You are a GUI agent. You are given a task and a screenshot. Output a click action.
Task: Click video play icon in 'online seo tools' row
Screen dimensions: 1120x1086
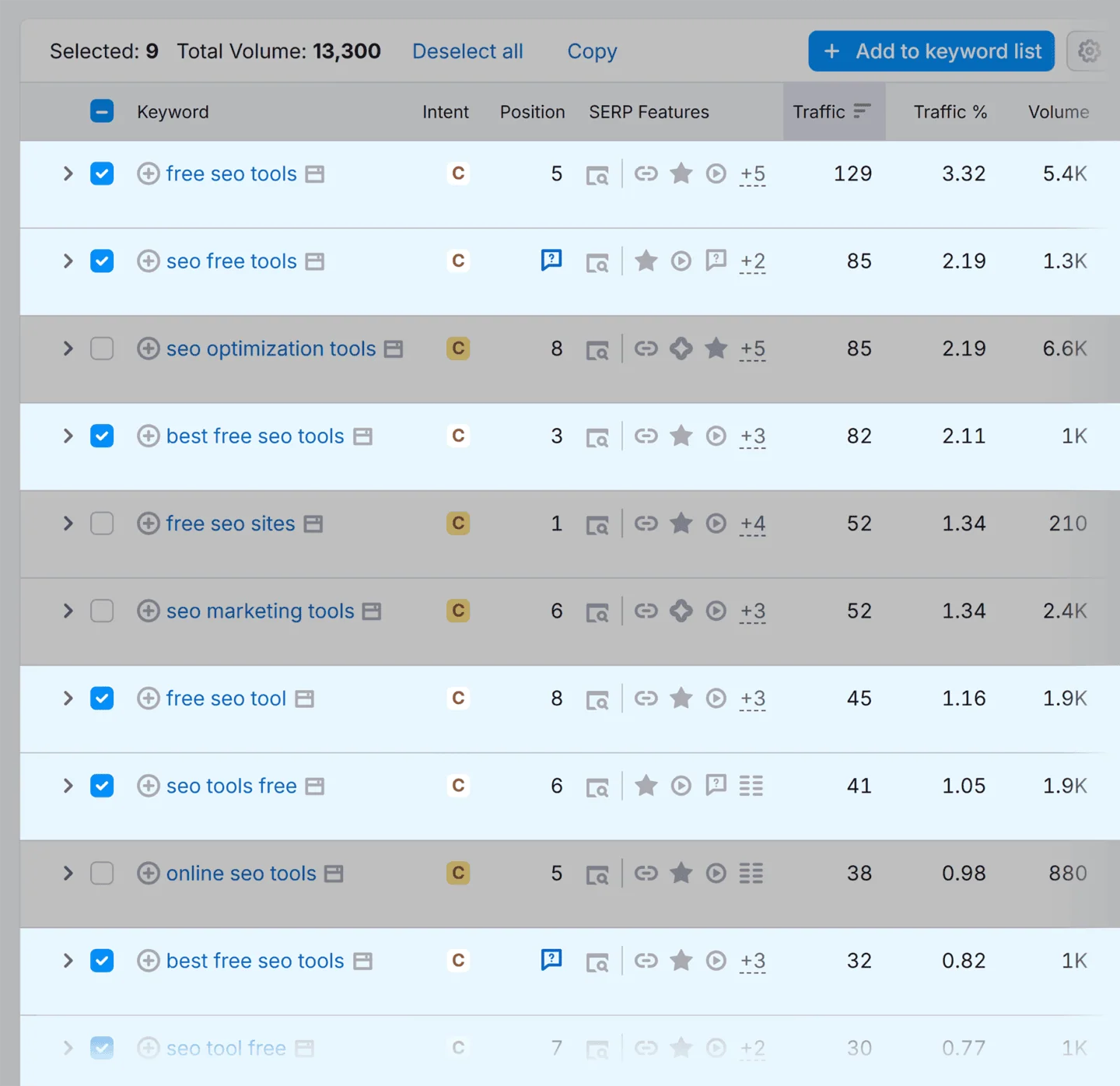(716, 874)
